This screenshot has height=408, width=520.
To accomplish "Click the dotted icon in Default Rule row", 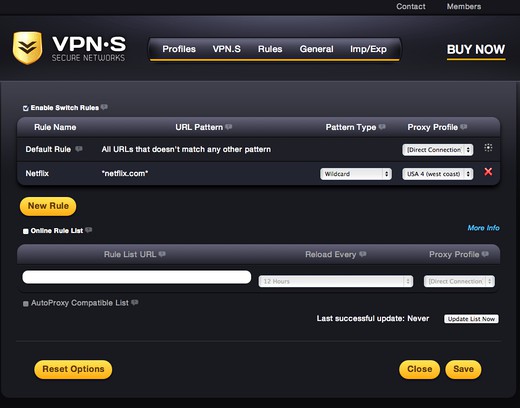I will (x=488, y=148).
